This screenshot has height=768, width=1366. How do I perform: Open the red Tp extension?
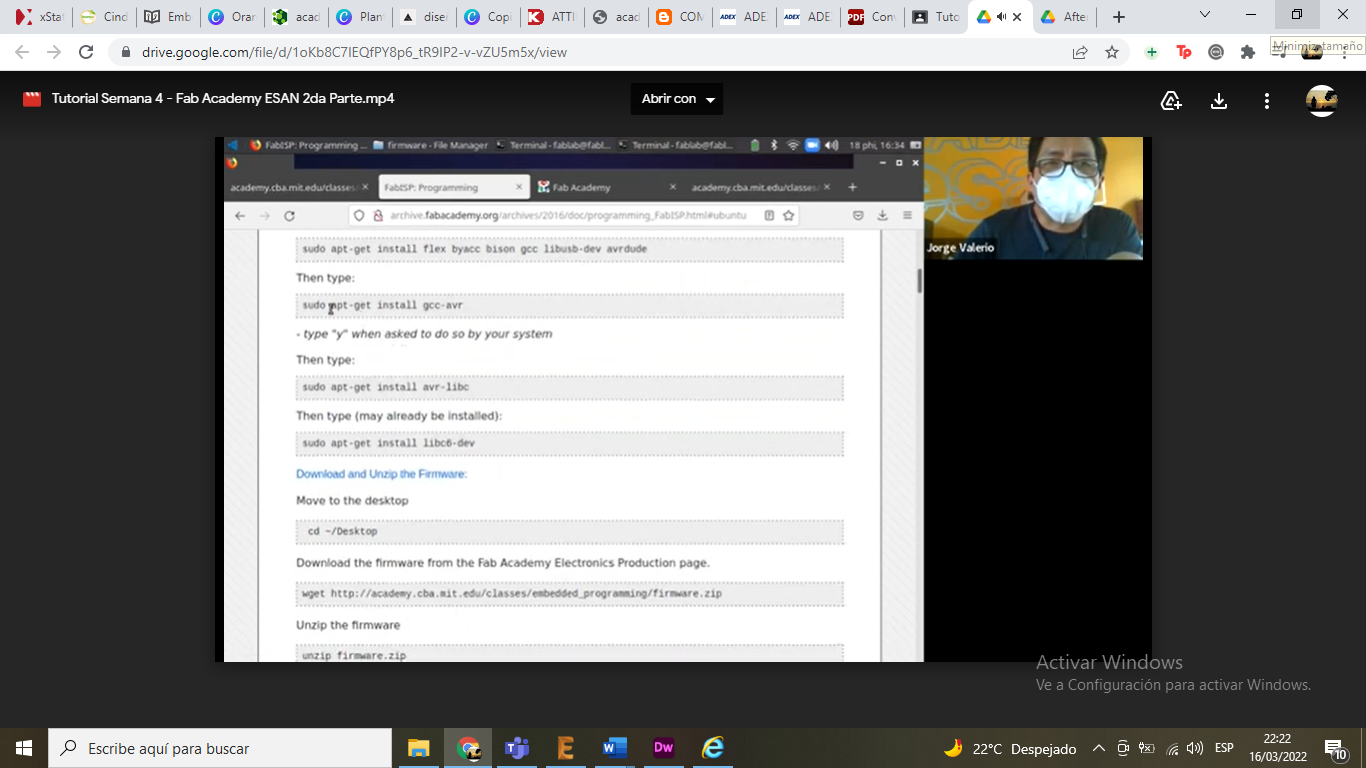coord(1184,52)
